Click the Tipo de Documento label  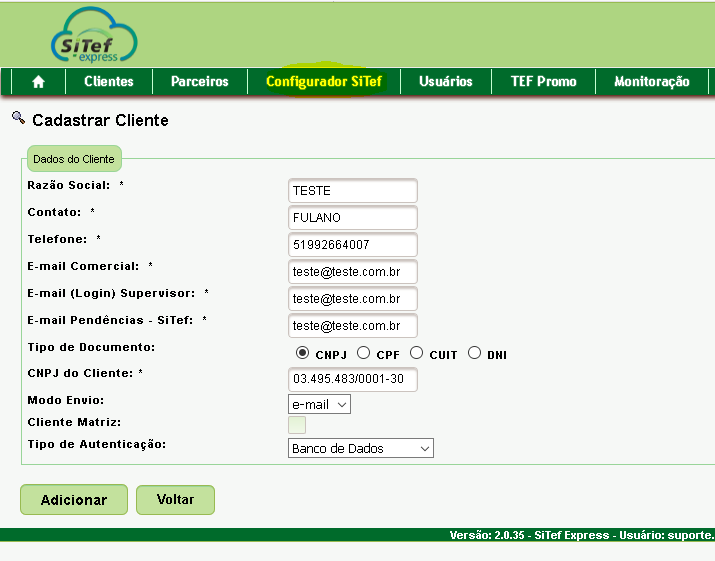tap(91, 347)
